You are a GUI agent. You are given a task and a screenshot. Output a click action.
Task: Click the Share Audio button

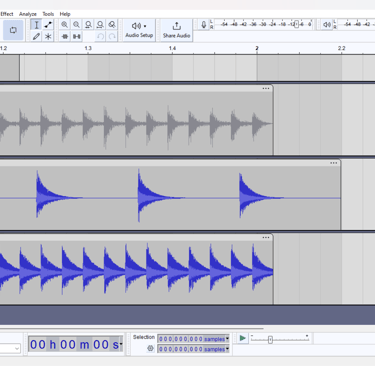[x=176, y=30]
